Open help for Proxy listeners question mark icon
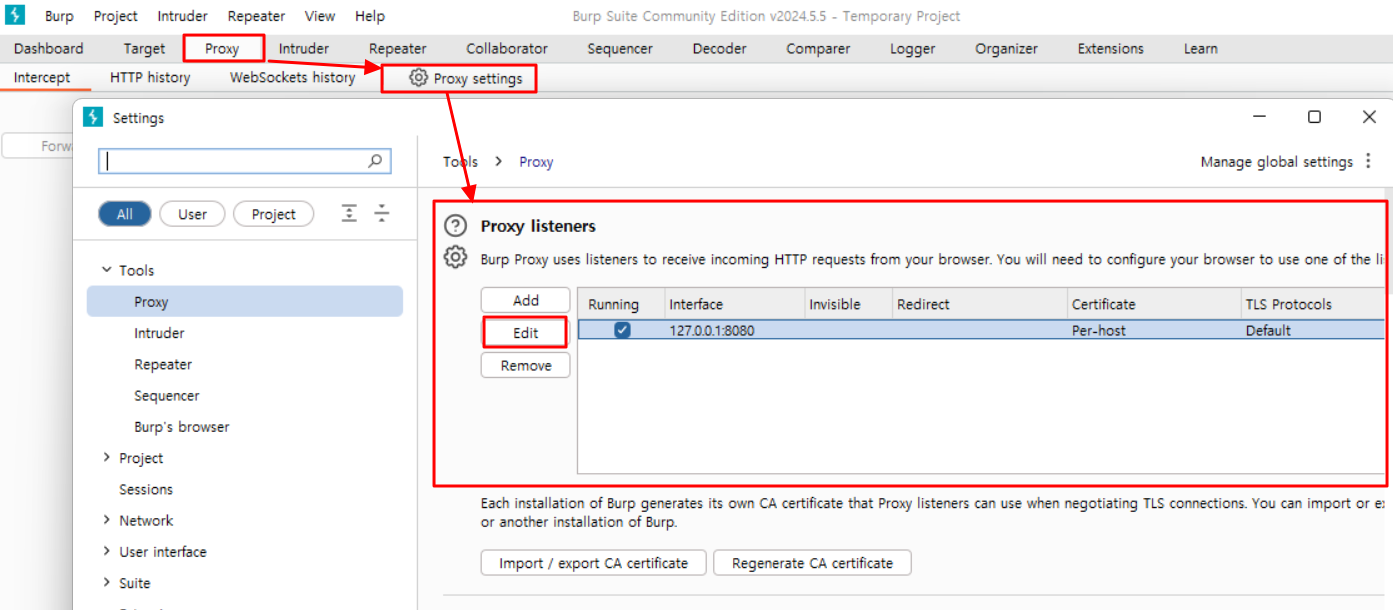The width and height of the screenshot is (1393, 610). (x=455, y=226)
